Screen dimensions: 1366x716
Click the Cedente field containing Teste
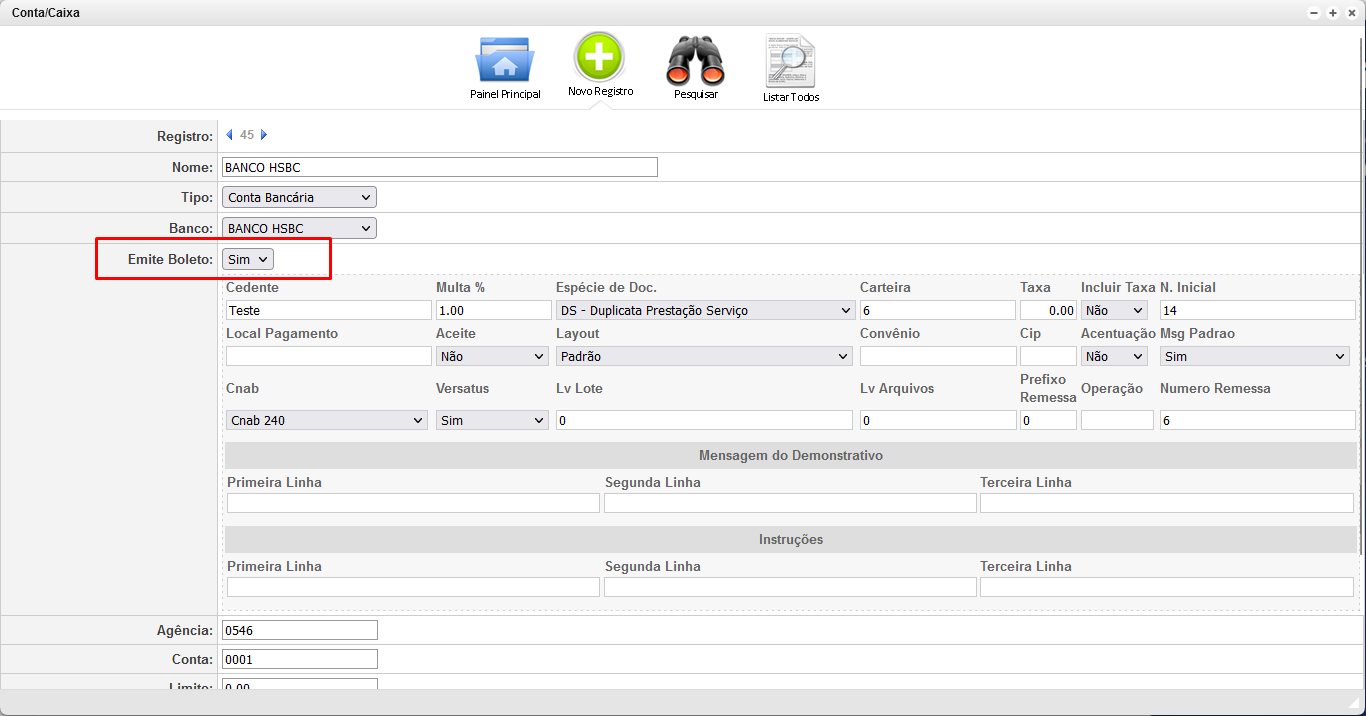[x=329, y=310]
